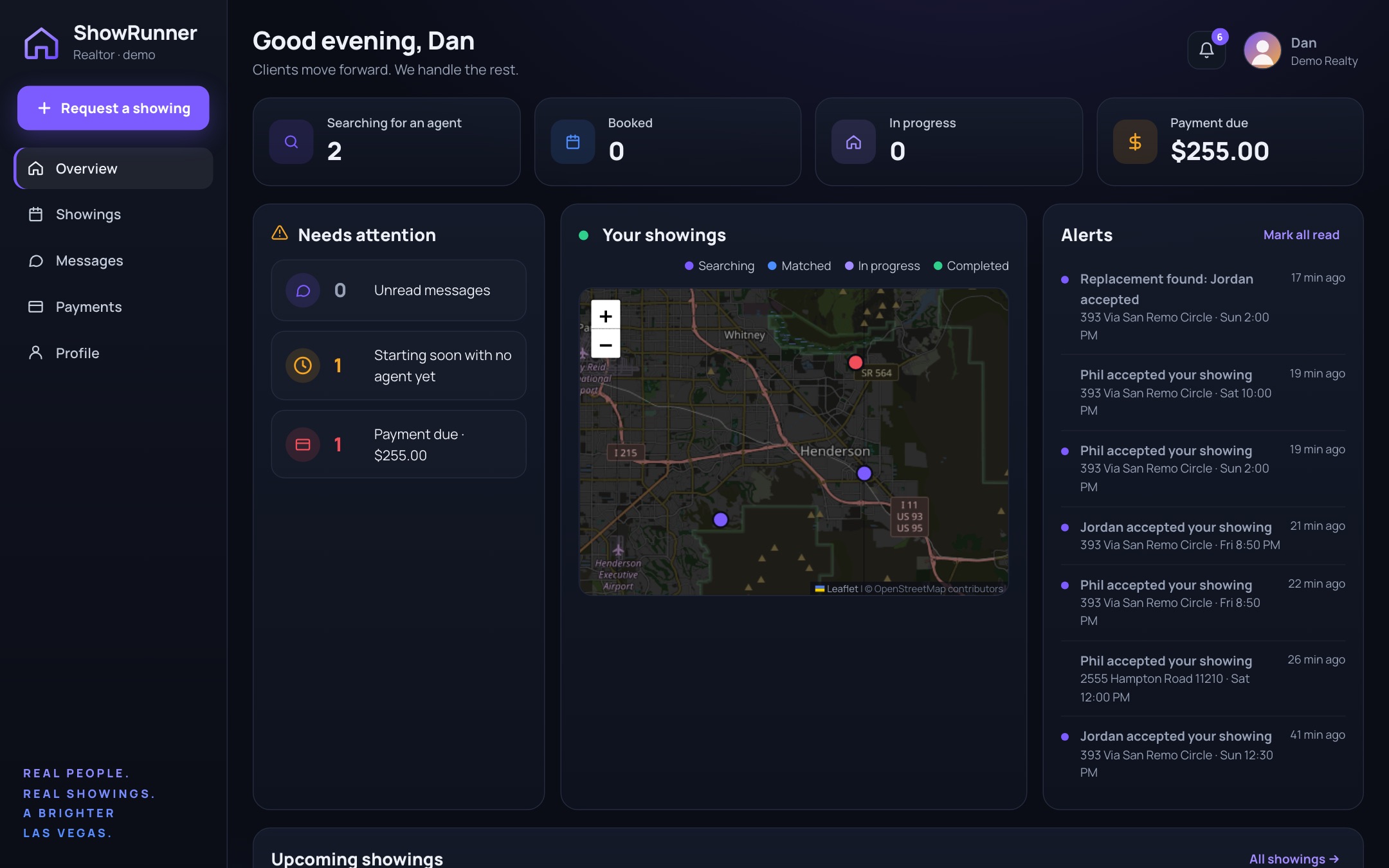Screen dimensions: 1389x868
Task: Click the red showing marker near SR 564
Action: point(855,362)
